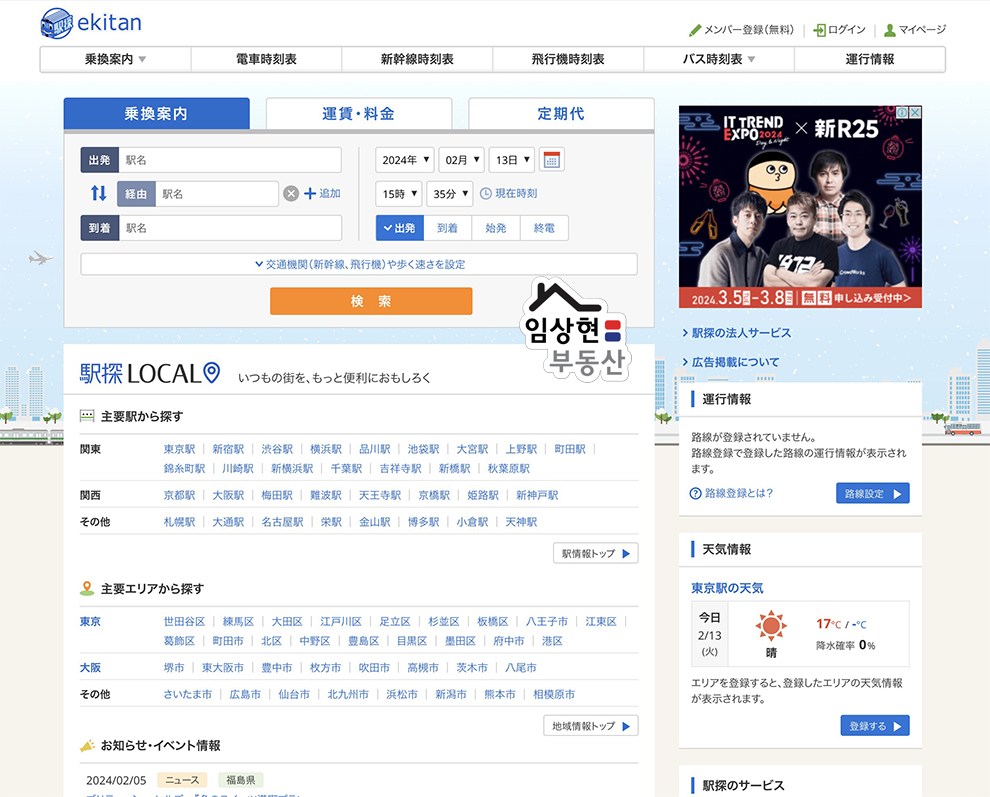Open the 札幌駅 station link
The width and height of the screenshot is (990, 797).
point(179,522)
